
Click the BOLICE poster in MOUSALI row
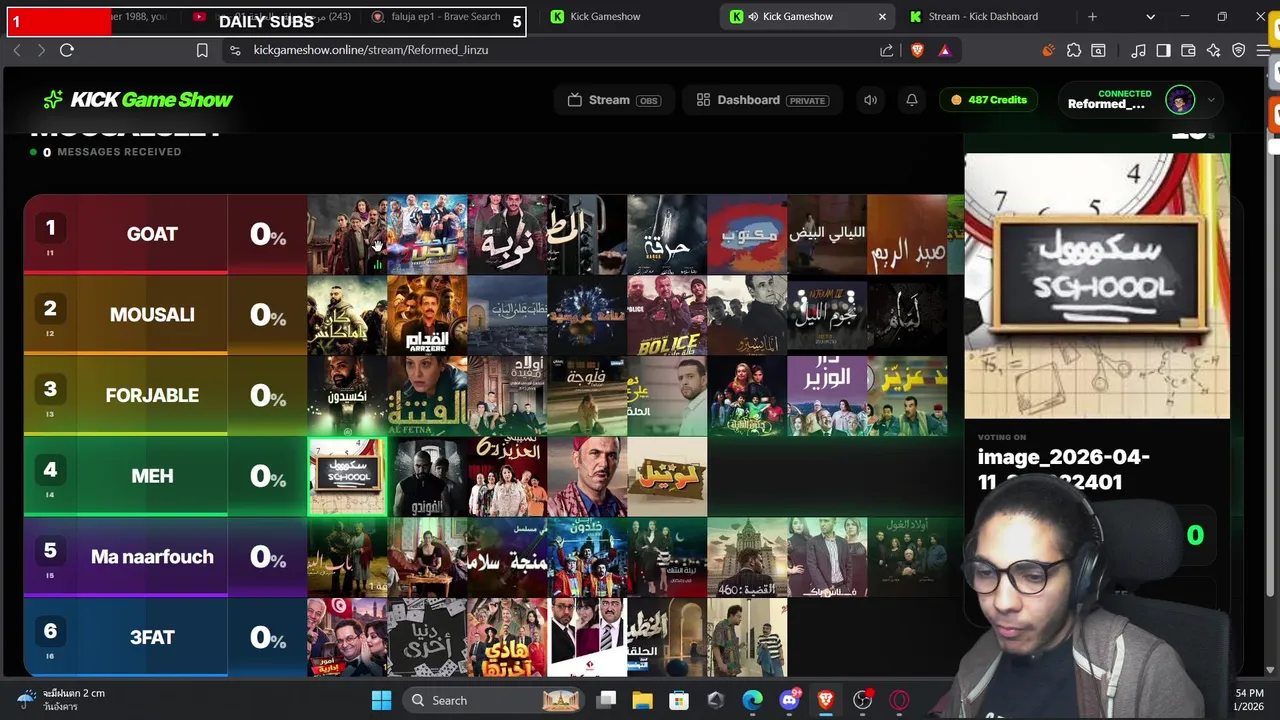(667, 315)
